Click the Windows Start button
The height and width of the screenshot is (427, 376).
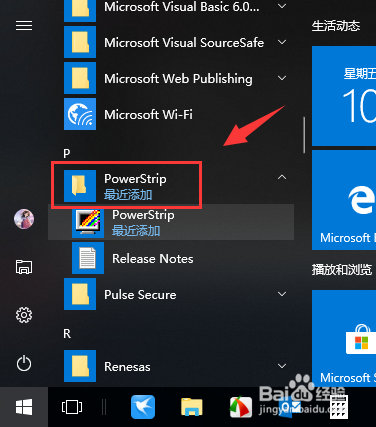pyautogui.click(x=24, y=407)
